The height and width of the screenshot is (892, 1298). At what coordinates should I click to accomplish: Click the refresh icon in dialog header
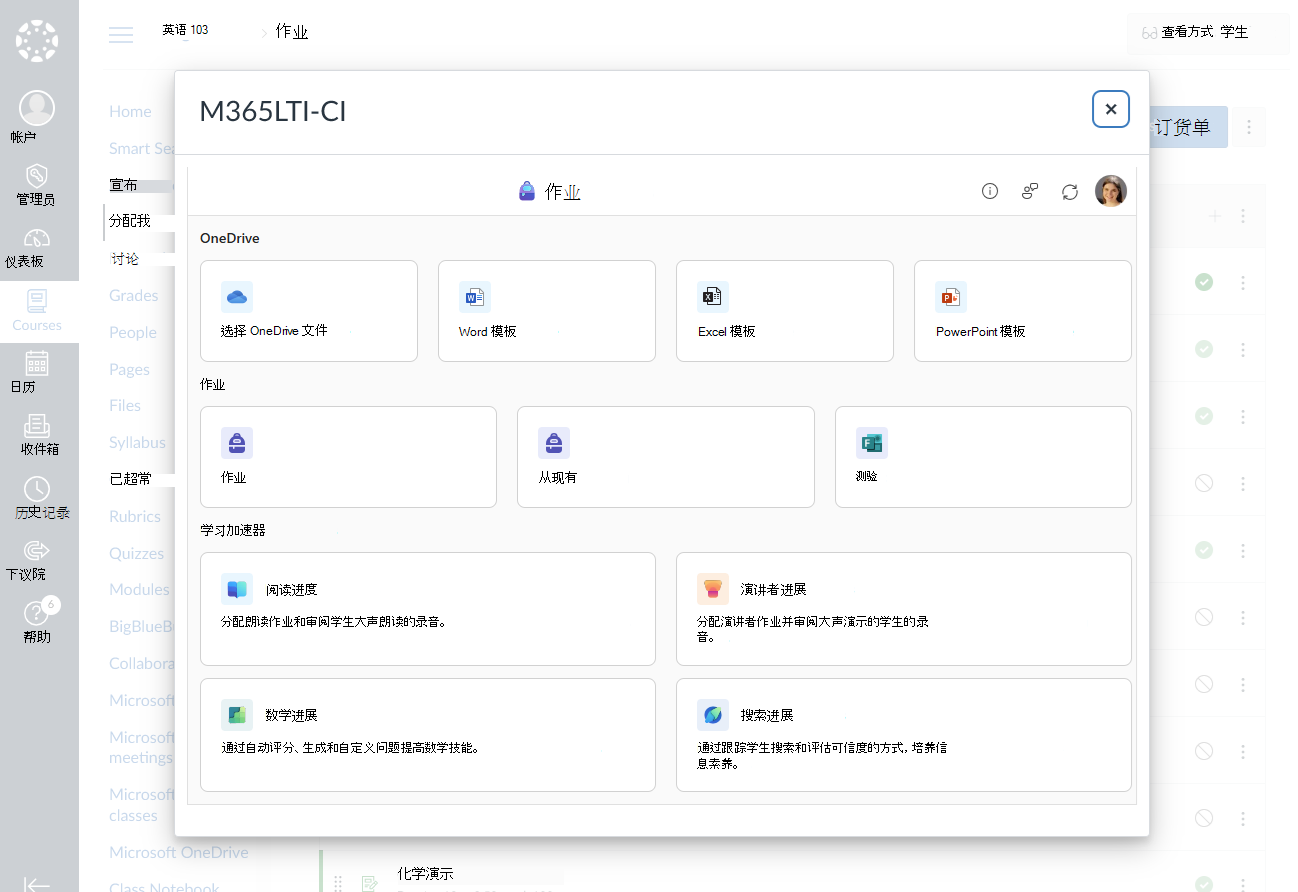(x=1070, y=191)
